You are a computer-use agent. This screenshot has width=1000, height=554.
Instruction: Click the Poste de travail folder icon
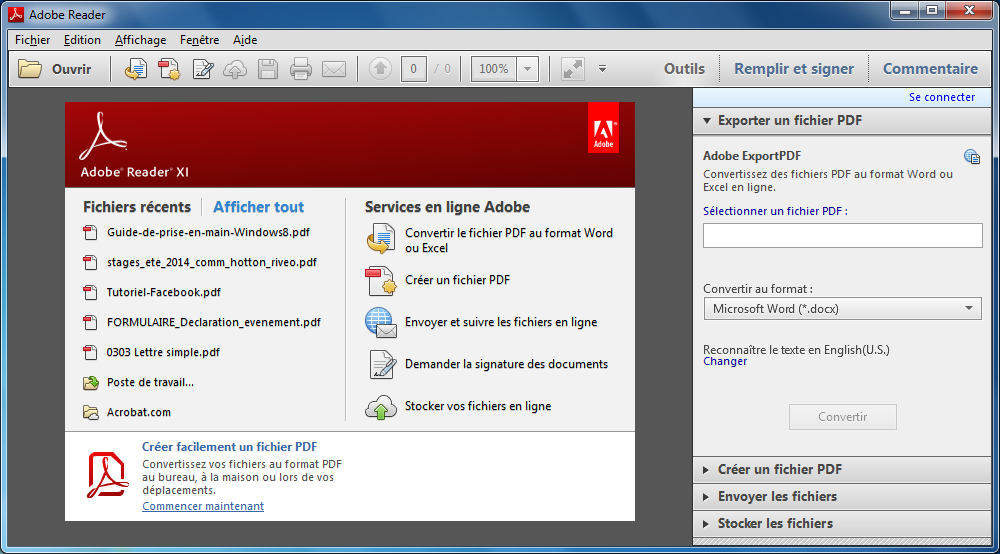point(91,383)
